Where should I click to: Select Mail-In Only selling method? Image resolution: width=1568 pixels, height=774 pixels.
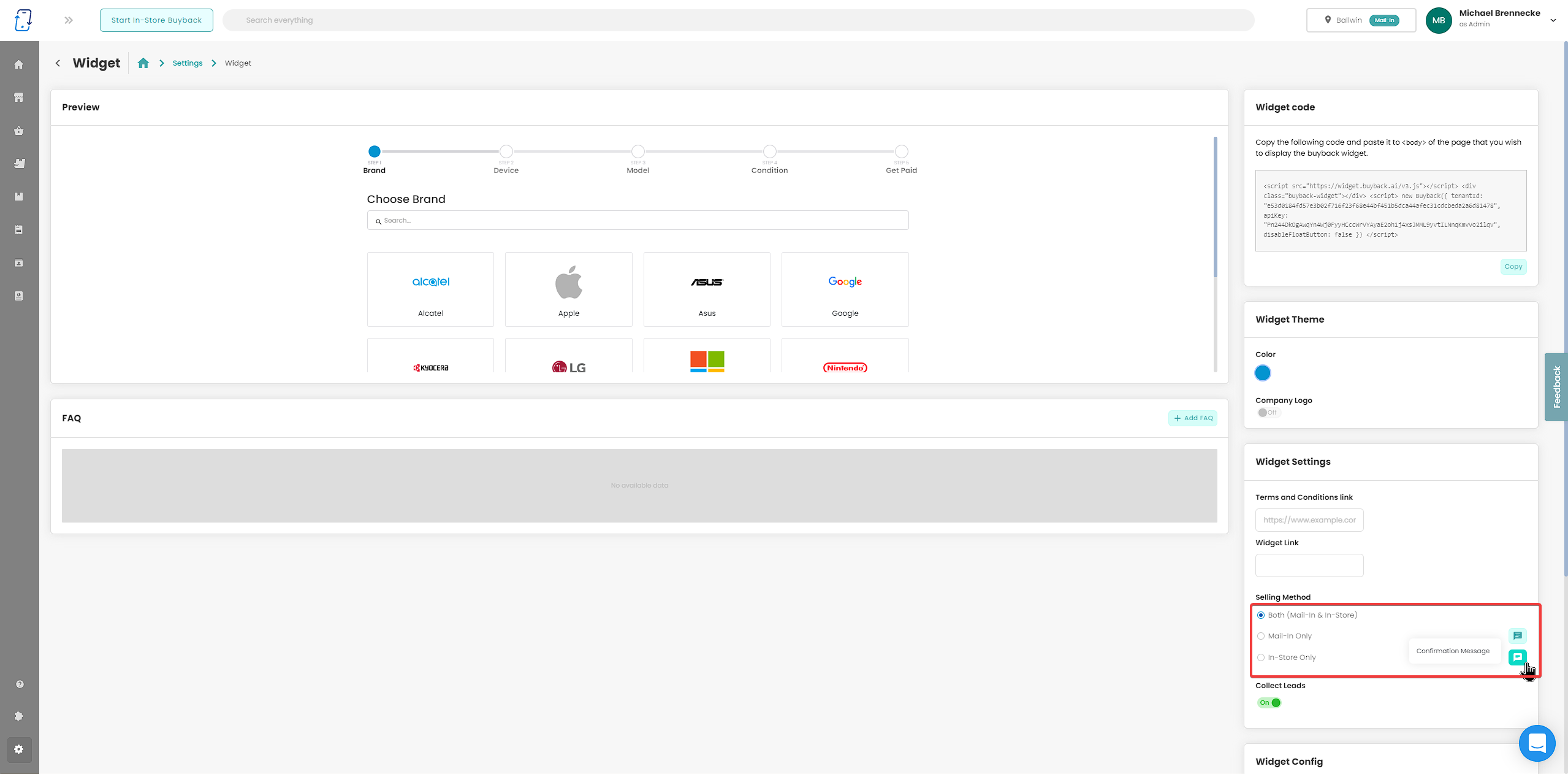pos(1261,636)
